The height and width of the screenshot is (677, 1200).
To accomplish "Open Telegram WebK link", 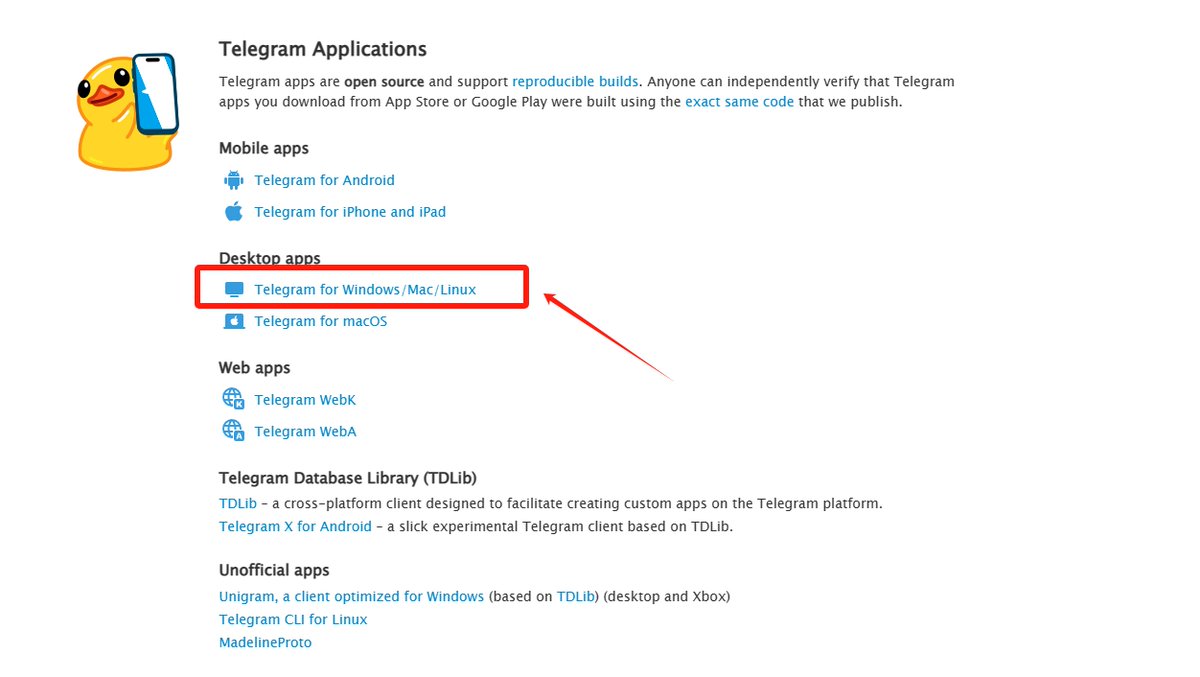I will pos(305,400).
